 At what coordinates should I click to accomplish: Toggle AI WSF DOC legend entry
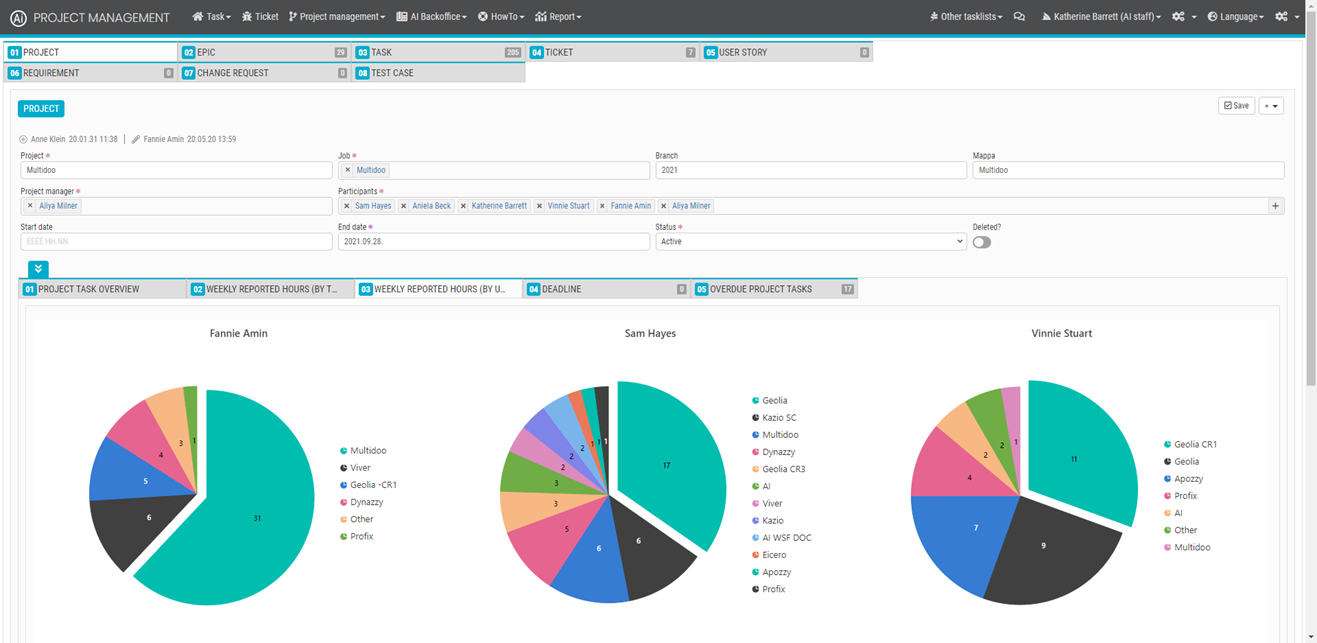coord(781,538)
